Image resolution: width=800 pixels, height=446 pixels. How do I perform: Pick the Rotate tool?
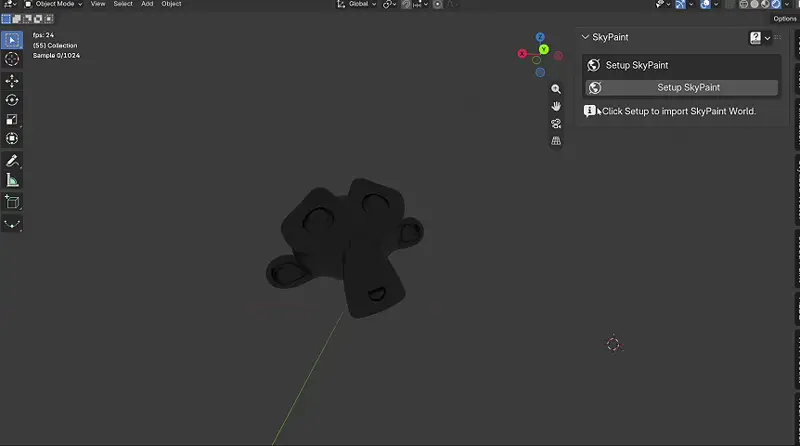(x=12, y=100)
